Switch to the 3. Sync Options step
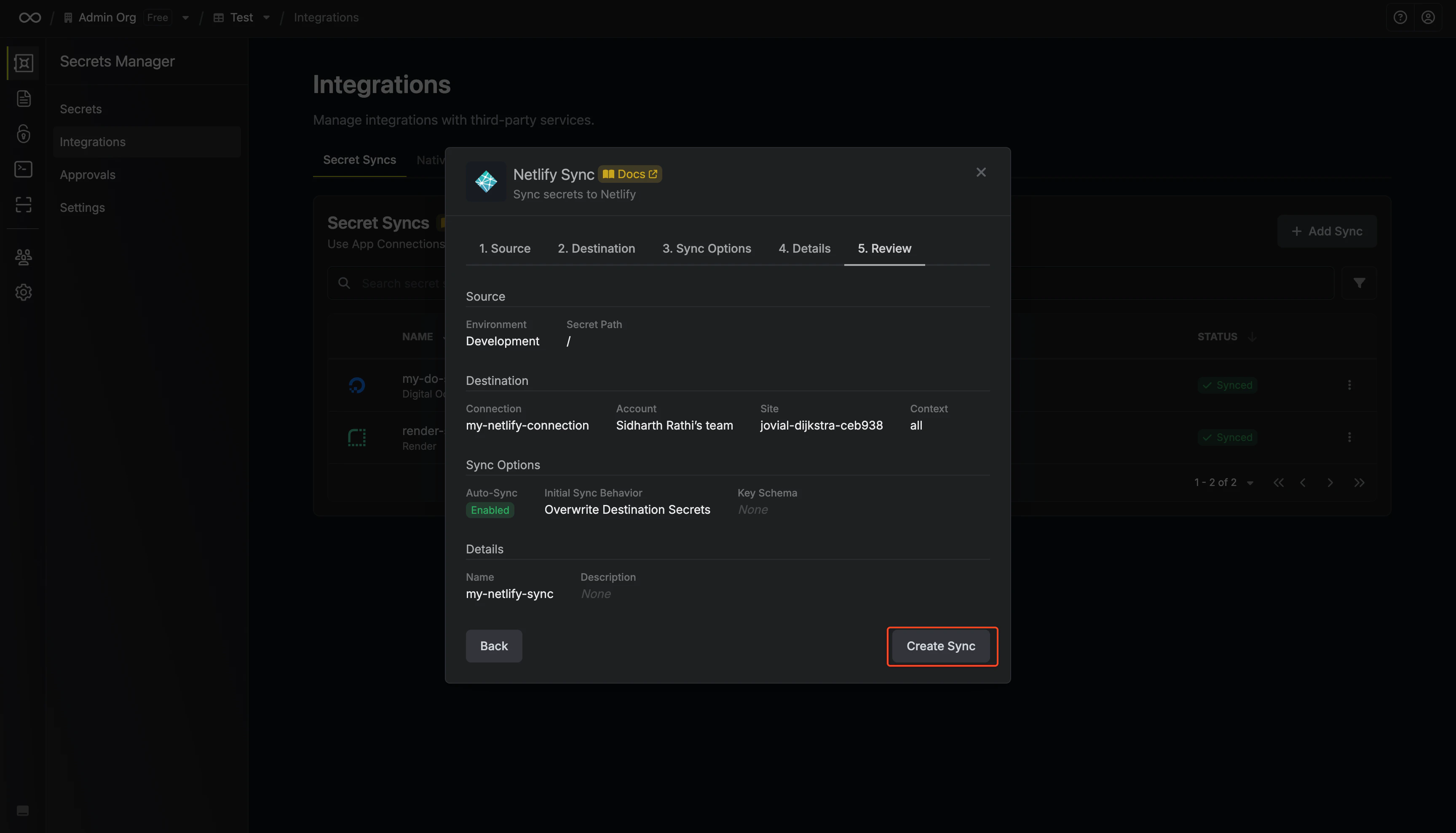The image size is (1456, 833). (707, 248)
